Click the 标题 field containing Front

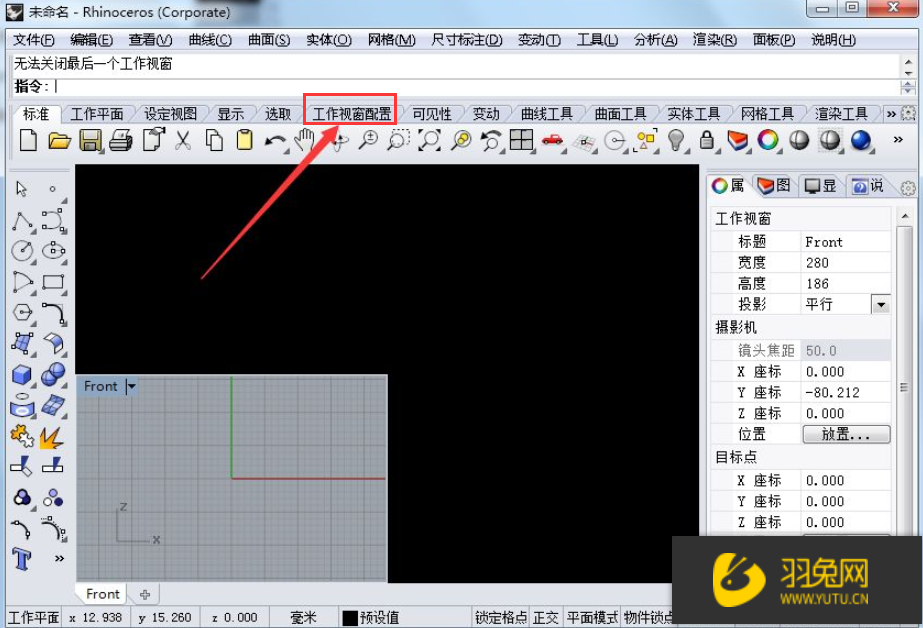pyautogui.click(x=845, y=242)
